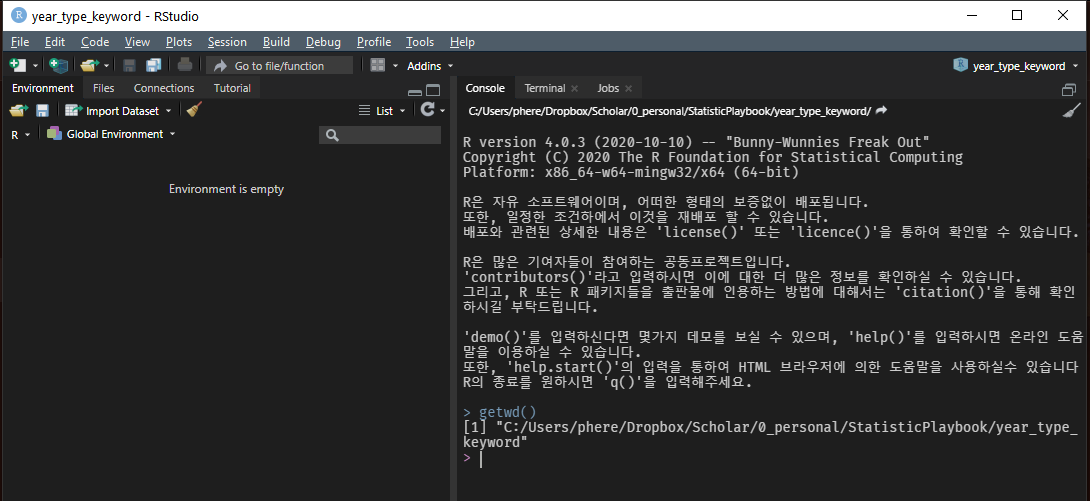Open the File menu
Viewport: 1090px width, 501px height.
(x=20, y=42)
